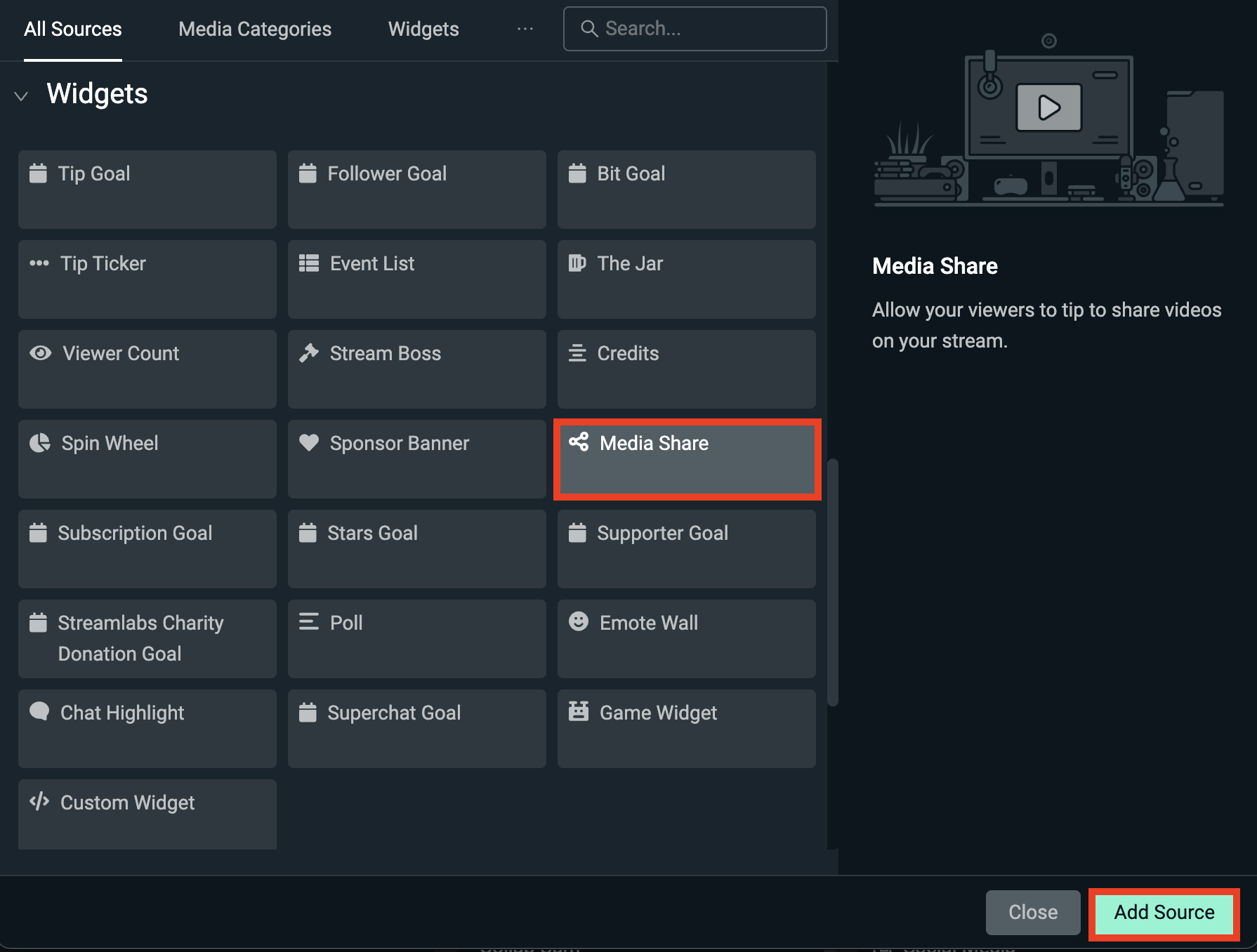The image size is (1257, 952).
Task: Select the Viewer Count eye icon
Action: click(x=40, y=353)
